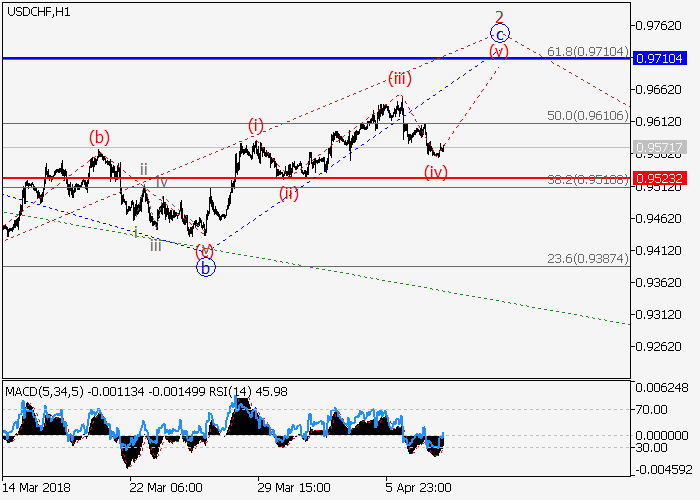The image size is (700, 500).
Task: Select the red (i) wave label
Action: (256, 125)
